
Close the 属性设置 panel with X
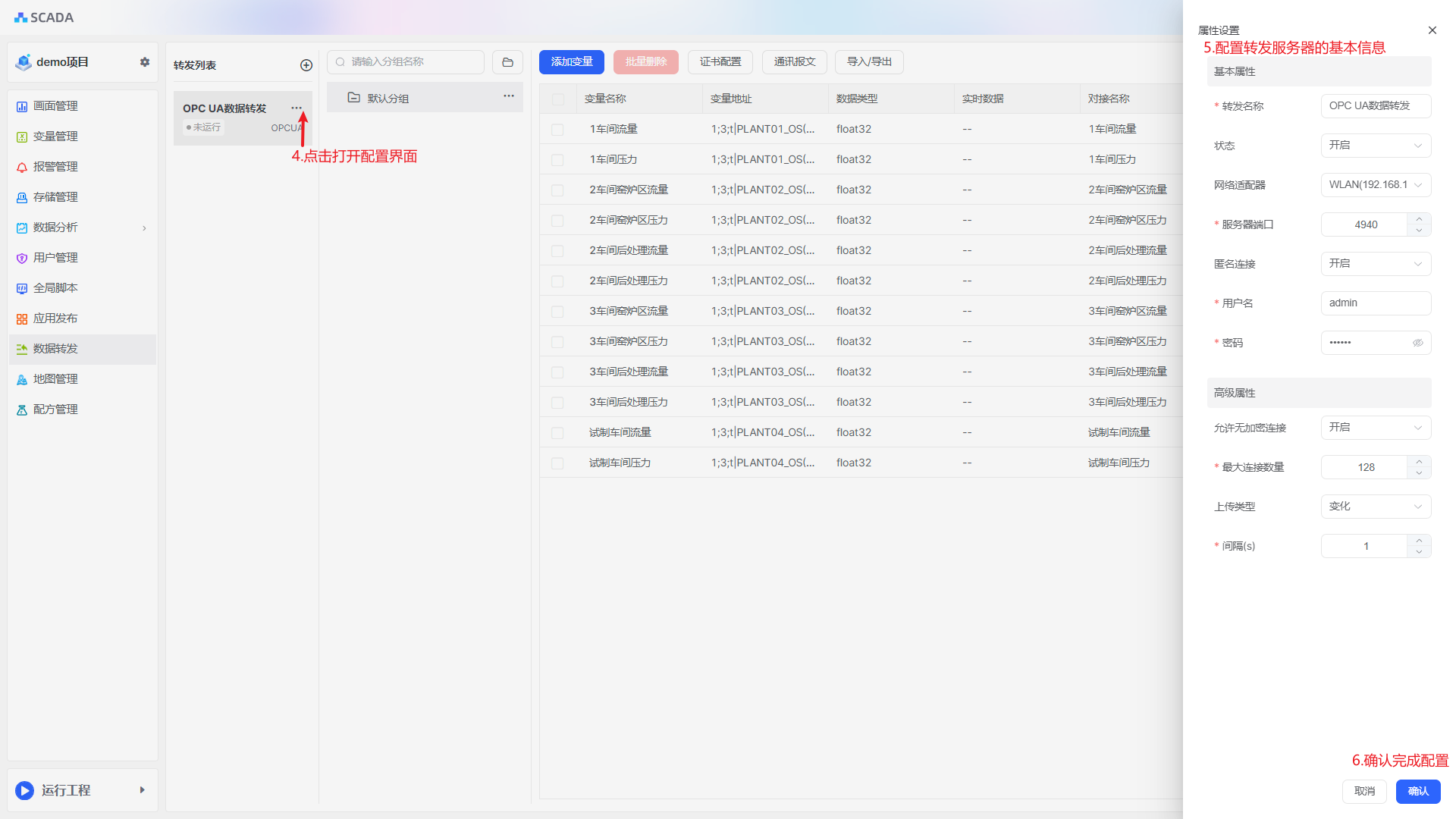pyautogui.click(x=1432, y=30)
